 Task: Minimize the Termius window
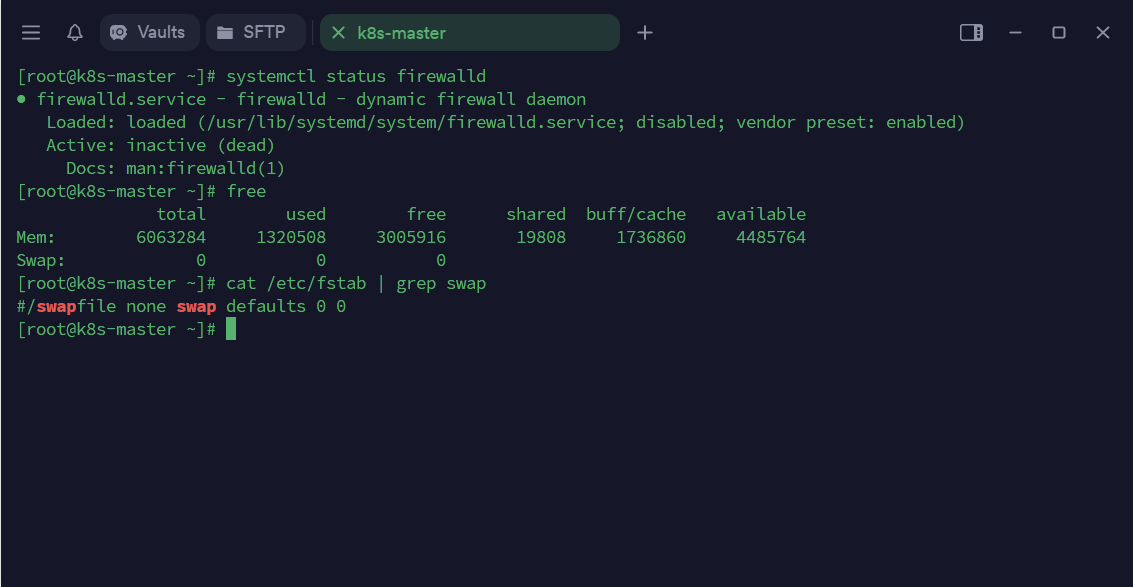(x=1015, y=33)
